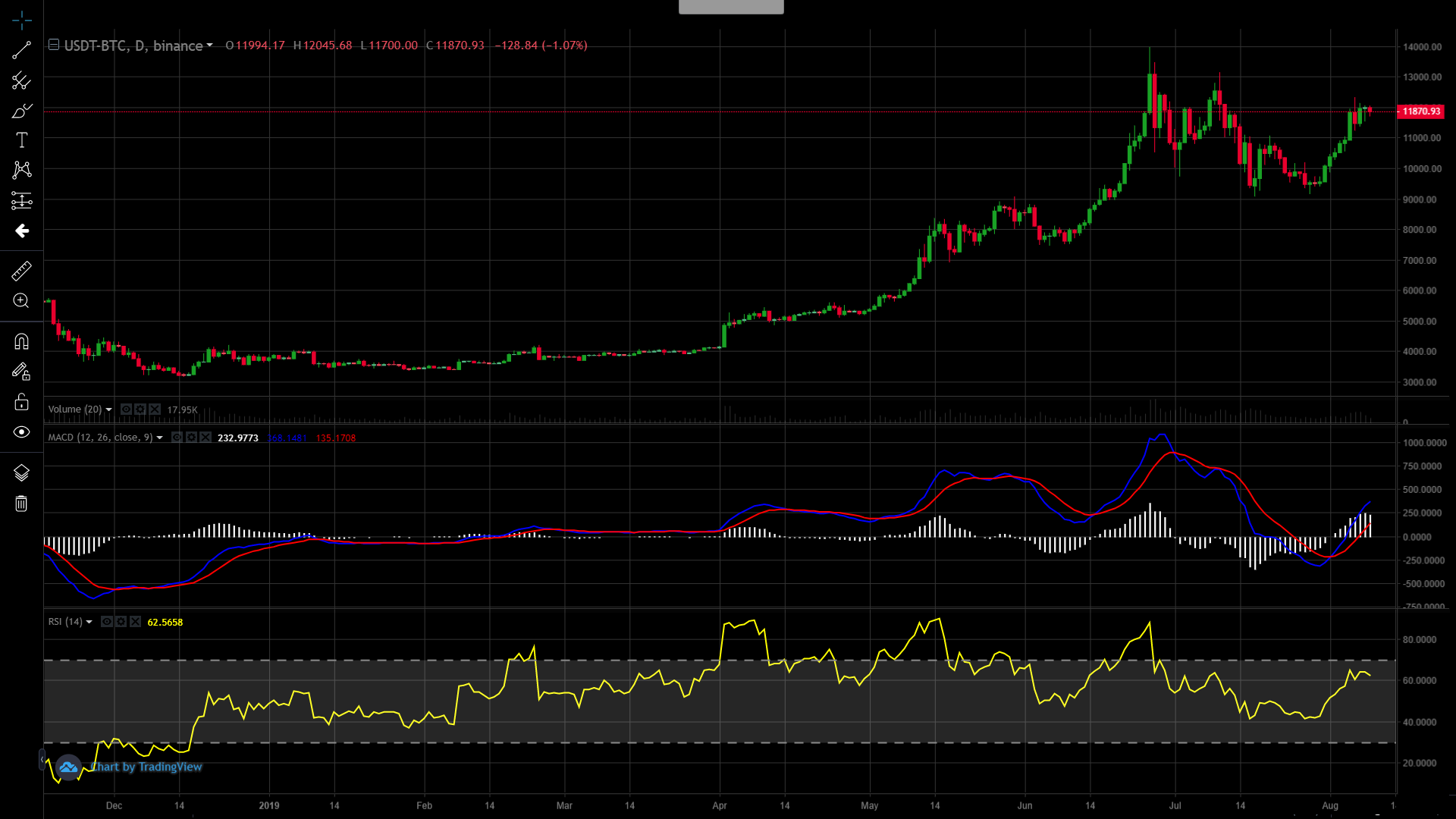Viewport: 1456px width, 819px height.
Task: Select the pitchfork drawing tool
Action: [21, 80]
